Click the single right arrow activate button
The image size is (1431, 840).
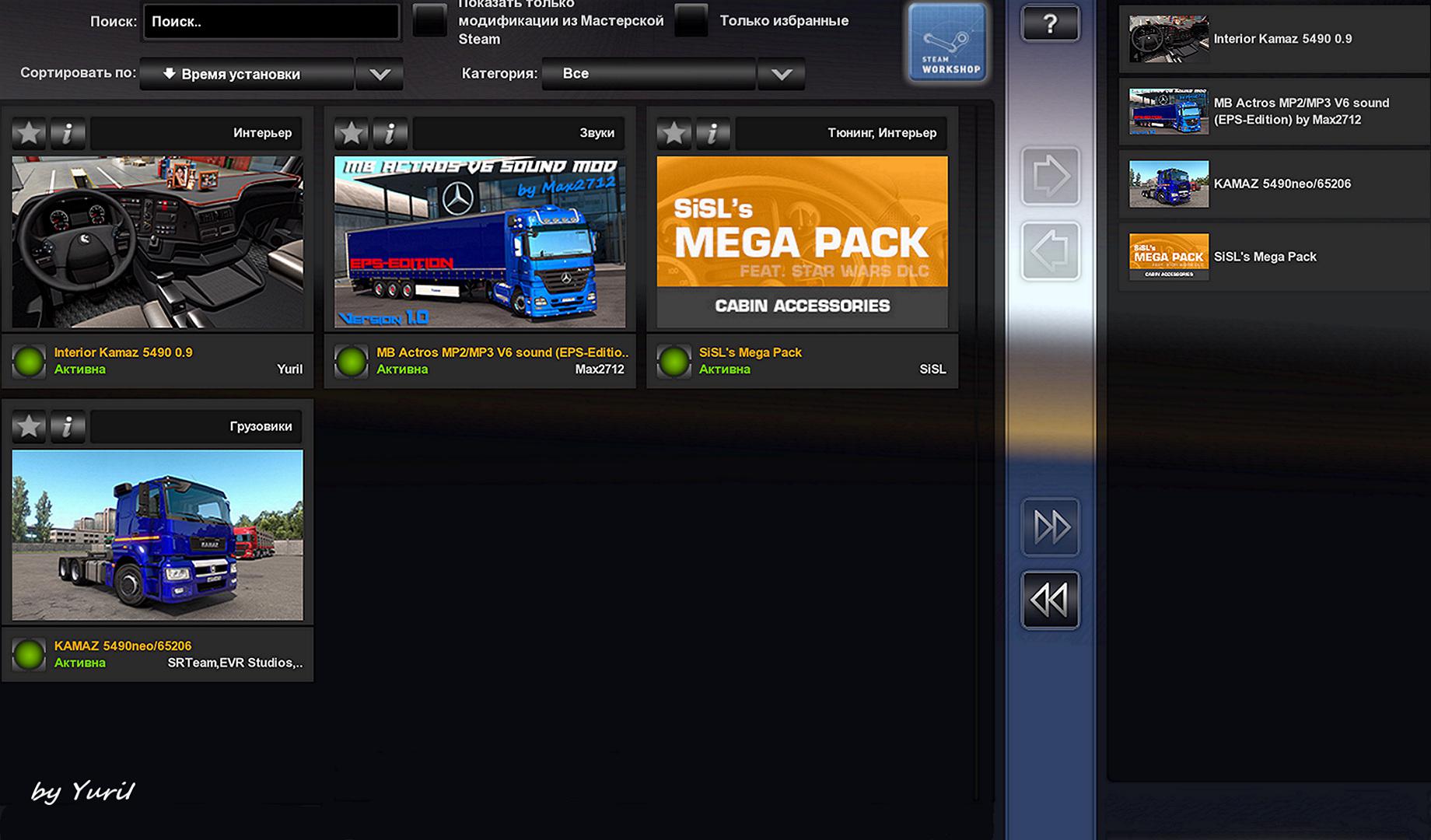coord(1050,177)
